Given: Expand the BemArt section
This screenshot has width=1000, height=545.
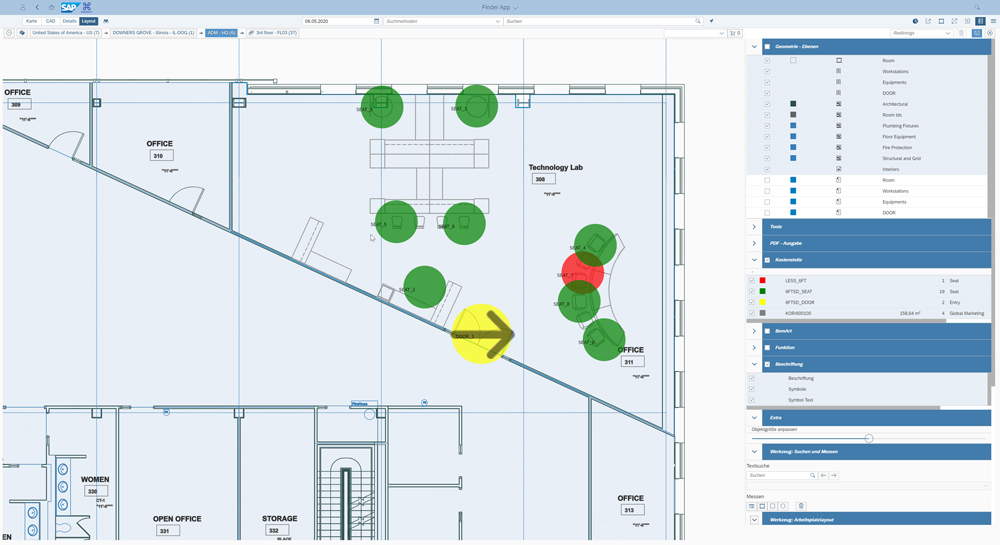Looking at the screenshot, I should coord(754,331).
